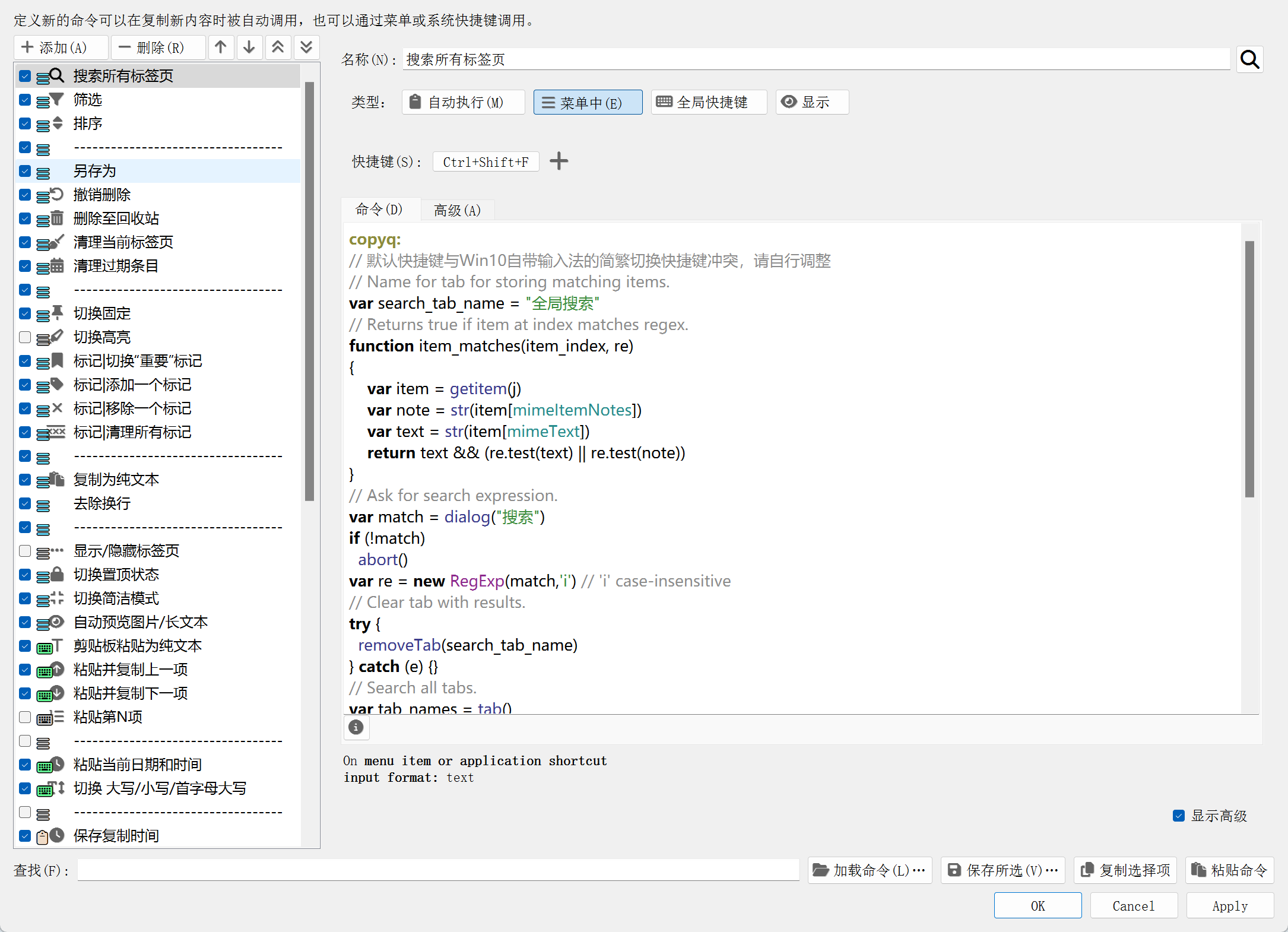
Task: Add another shortcut with plus icon
Action: [559, 161]
